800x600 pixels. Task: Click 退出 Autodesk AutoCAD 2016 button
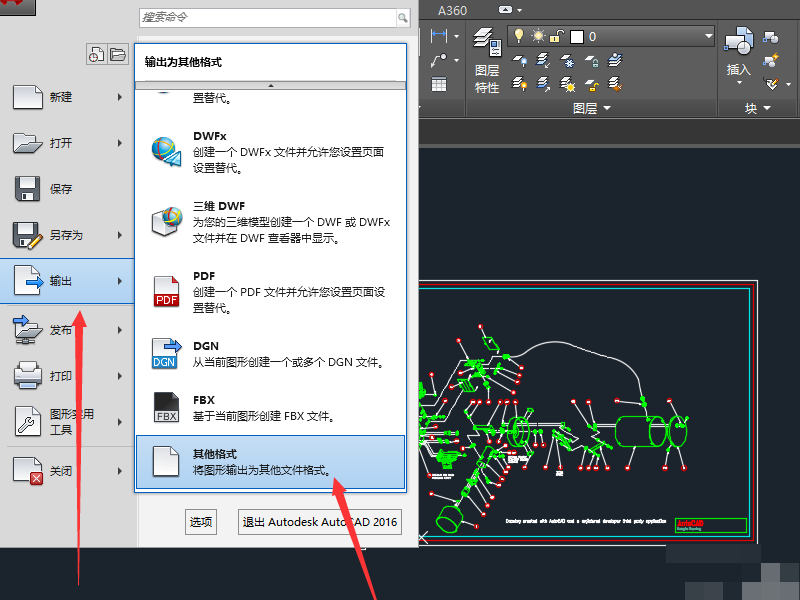click(x=320, y=522)
